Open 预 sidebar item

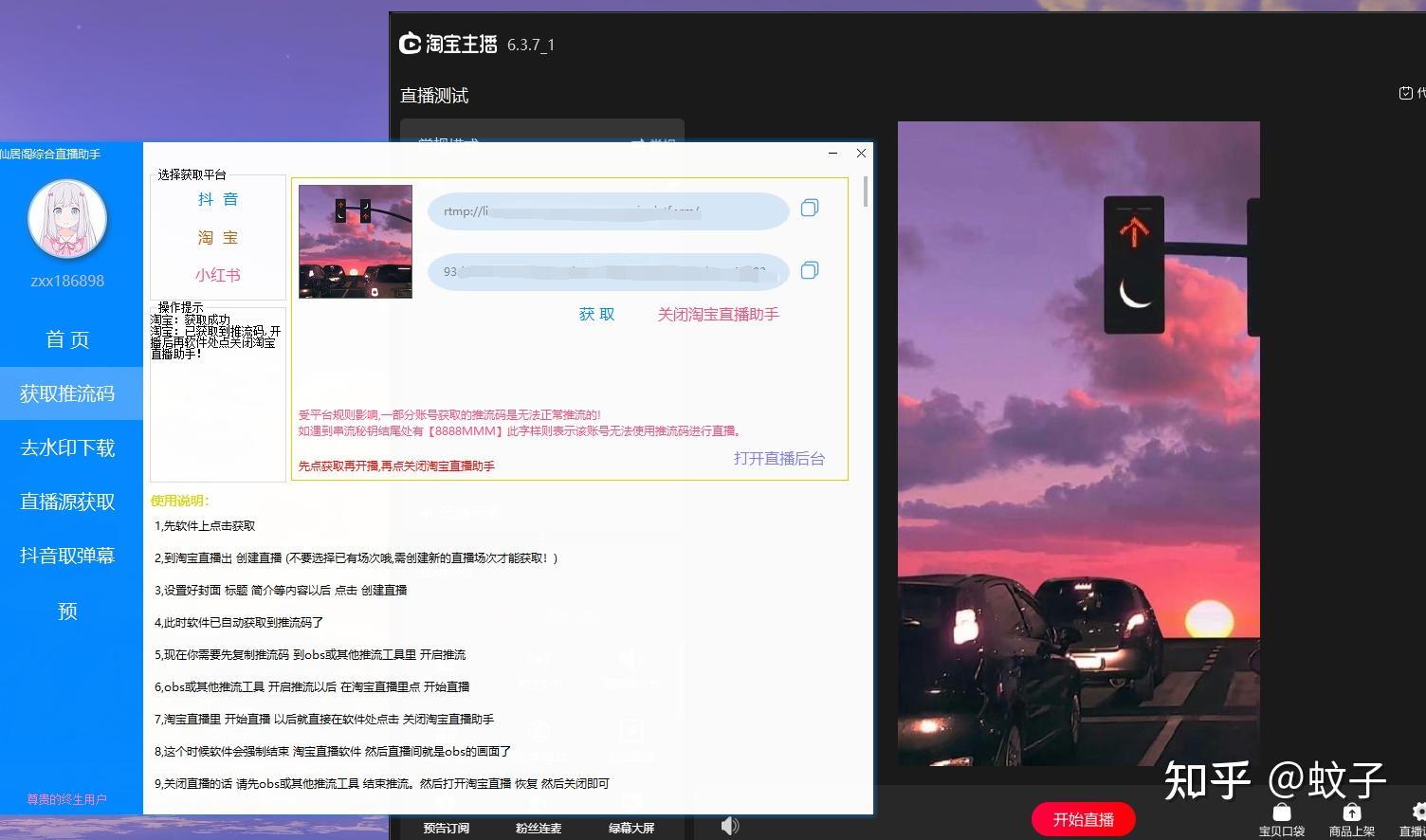67,611
